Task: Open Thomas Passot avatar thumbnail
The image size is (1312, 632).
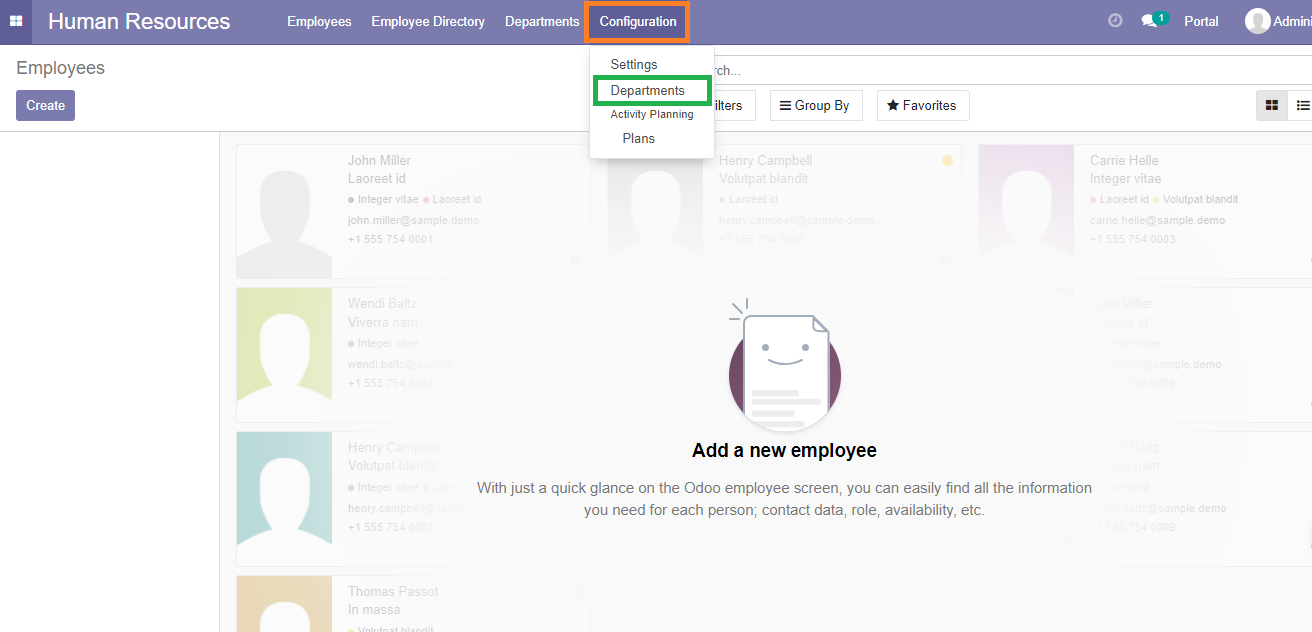Action: [x=284, y=604]
